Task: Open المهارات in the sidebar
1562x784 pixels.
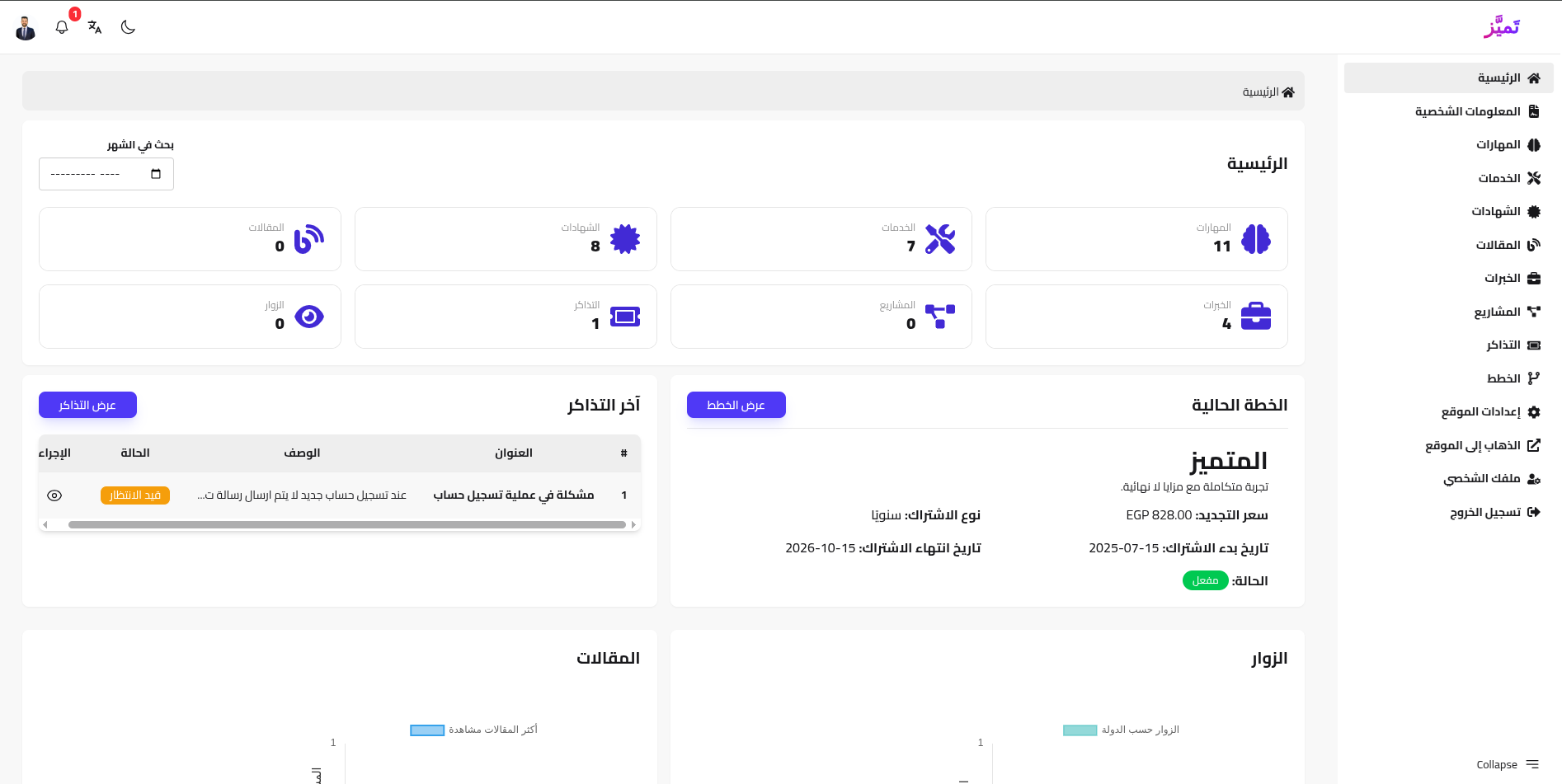Action: point(1498,145)
